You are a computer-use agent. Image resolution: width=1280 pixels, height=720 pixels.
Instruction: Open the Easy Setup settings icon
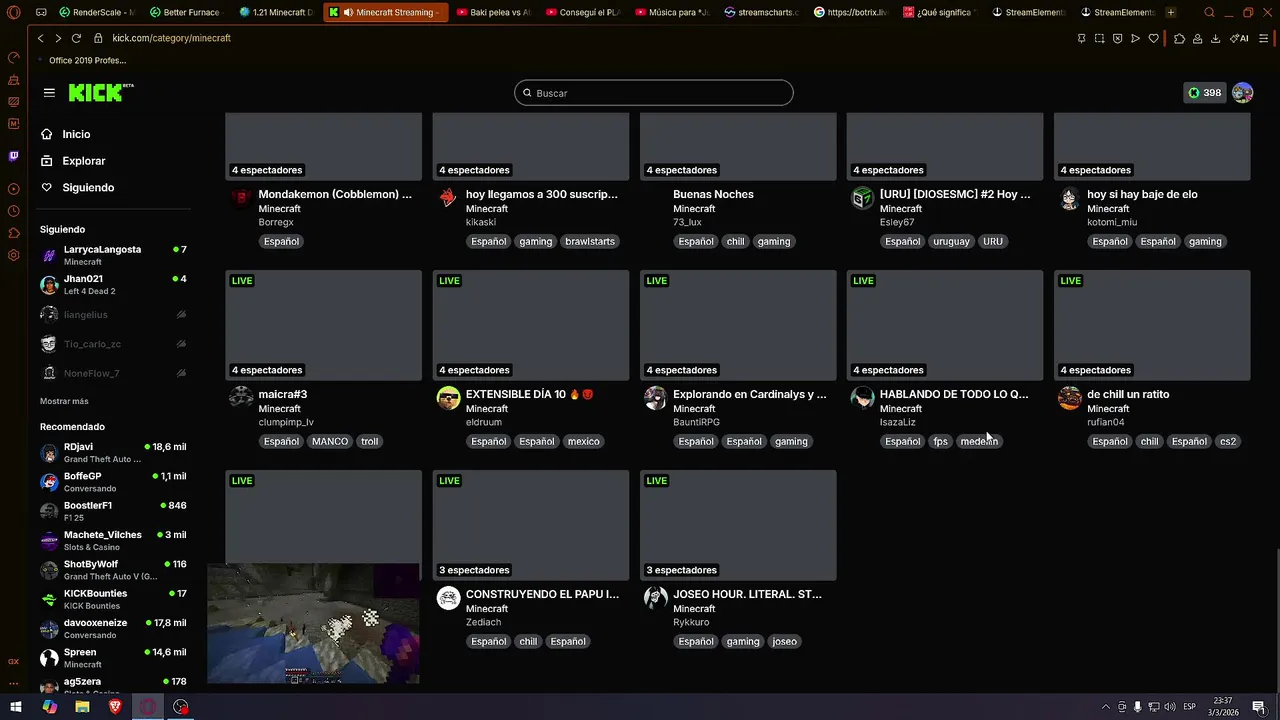pyautogui.click(x=1264, y=38)
